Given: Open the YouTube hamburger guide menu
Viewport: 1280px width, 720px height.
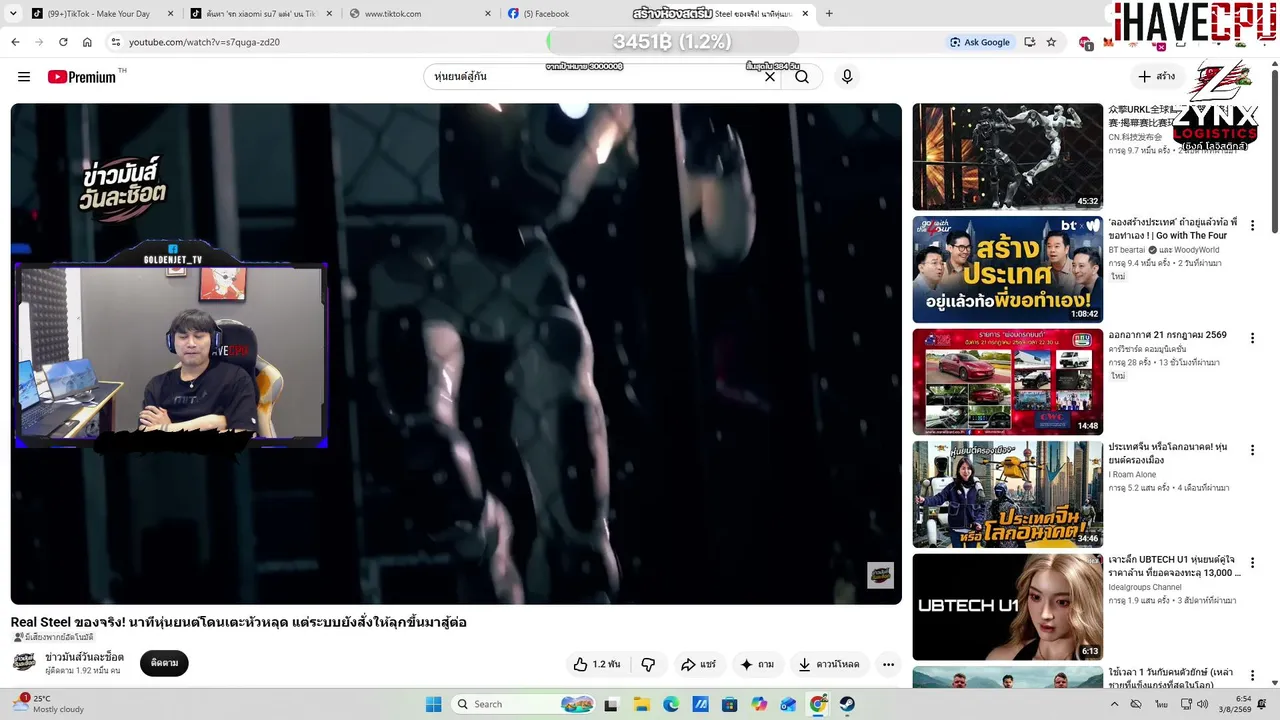Looking at the screenshot, I should [24, 77].
